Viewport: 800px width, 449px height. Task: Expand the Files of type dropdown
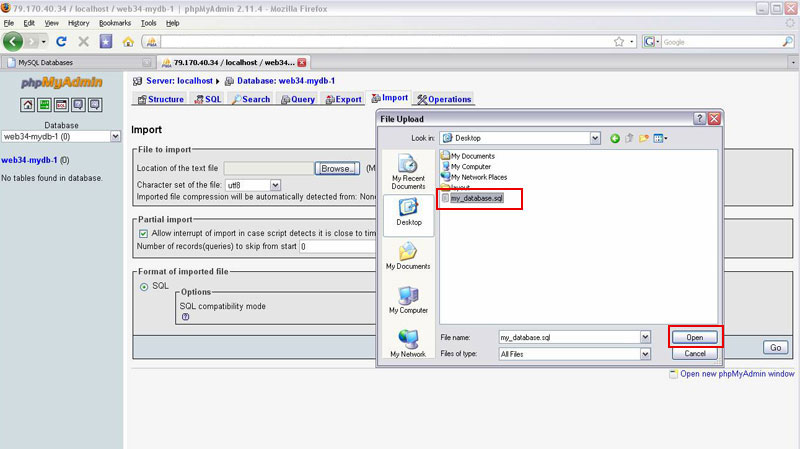pos(645,354)
